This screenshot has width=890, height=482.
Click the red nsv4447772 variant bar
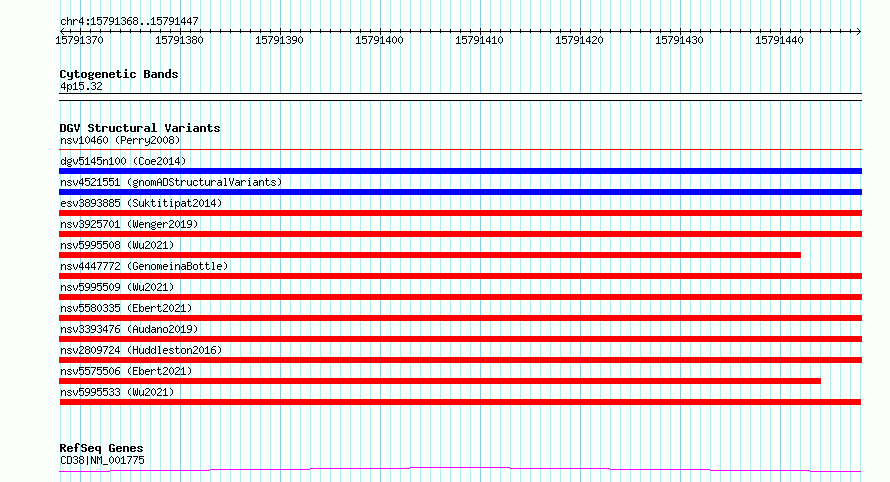click(x=460, y=276)
